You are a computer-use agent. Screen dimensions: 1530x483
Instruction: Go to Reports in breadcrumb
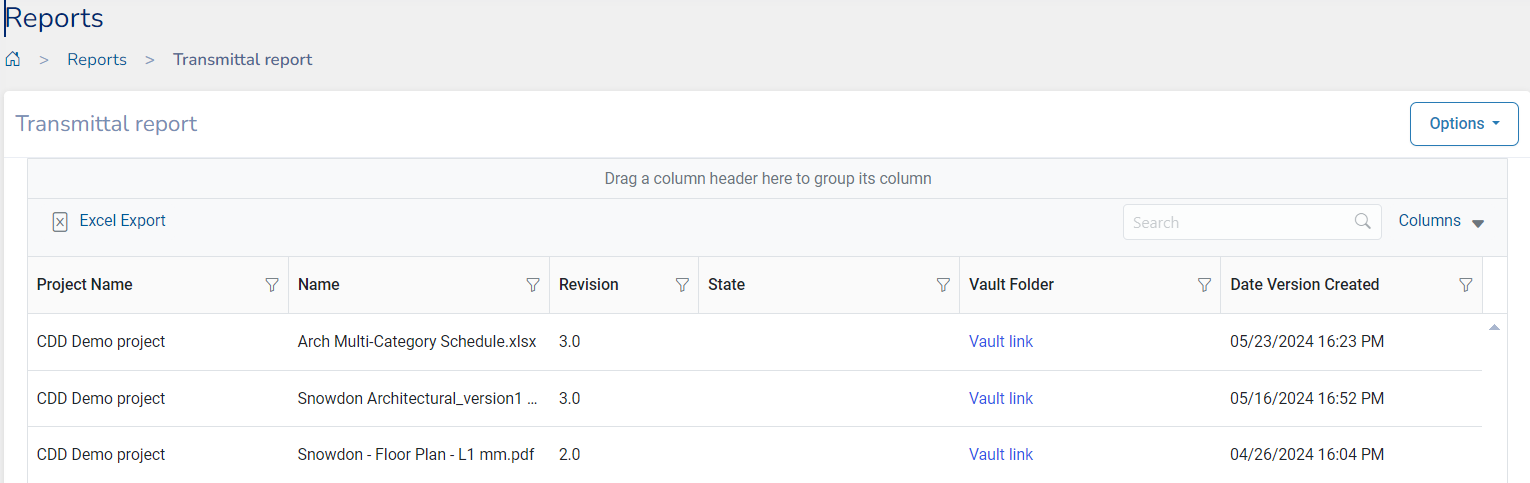pos(97,59)
